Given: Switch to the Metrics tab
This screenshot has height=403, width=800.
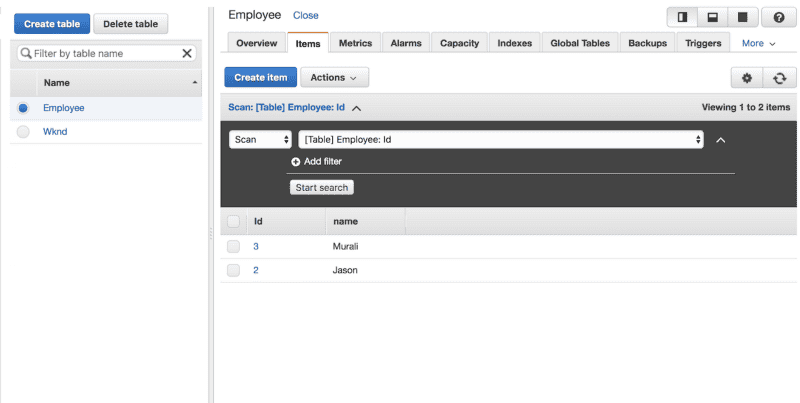Looking at the screenshot, I should 355,44.
